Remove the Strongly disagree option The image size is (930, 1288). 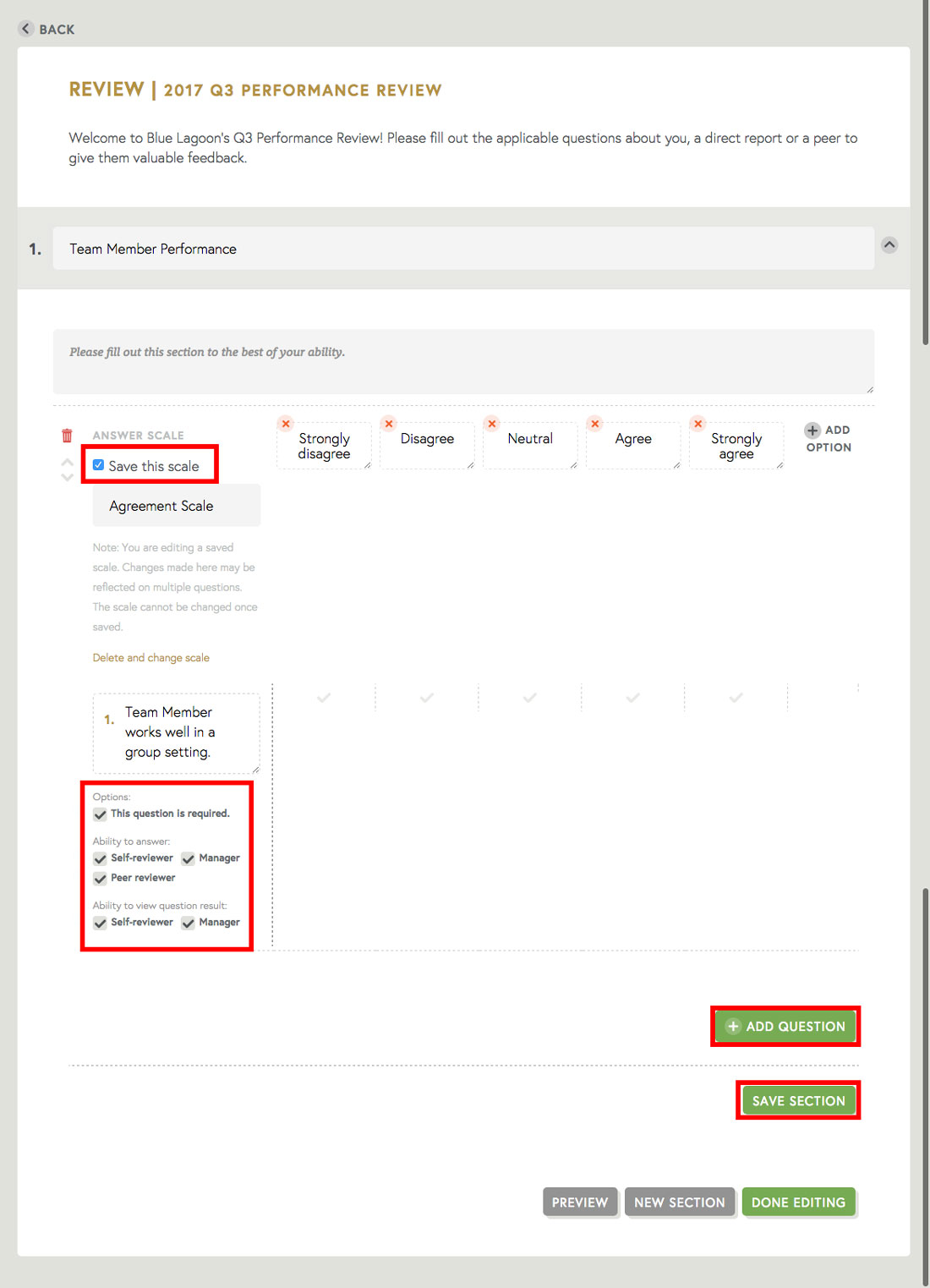tap(285, 423)
